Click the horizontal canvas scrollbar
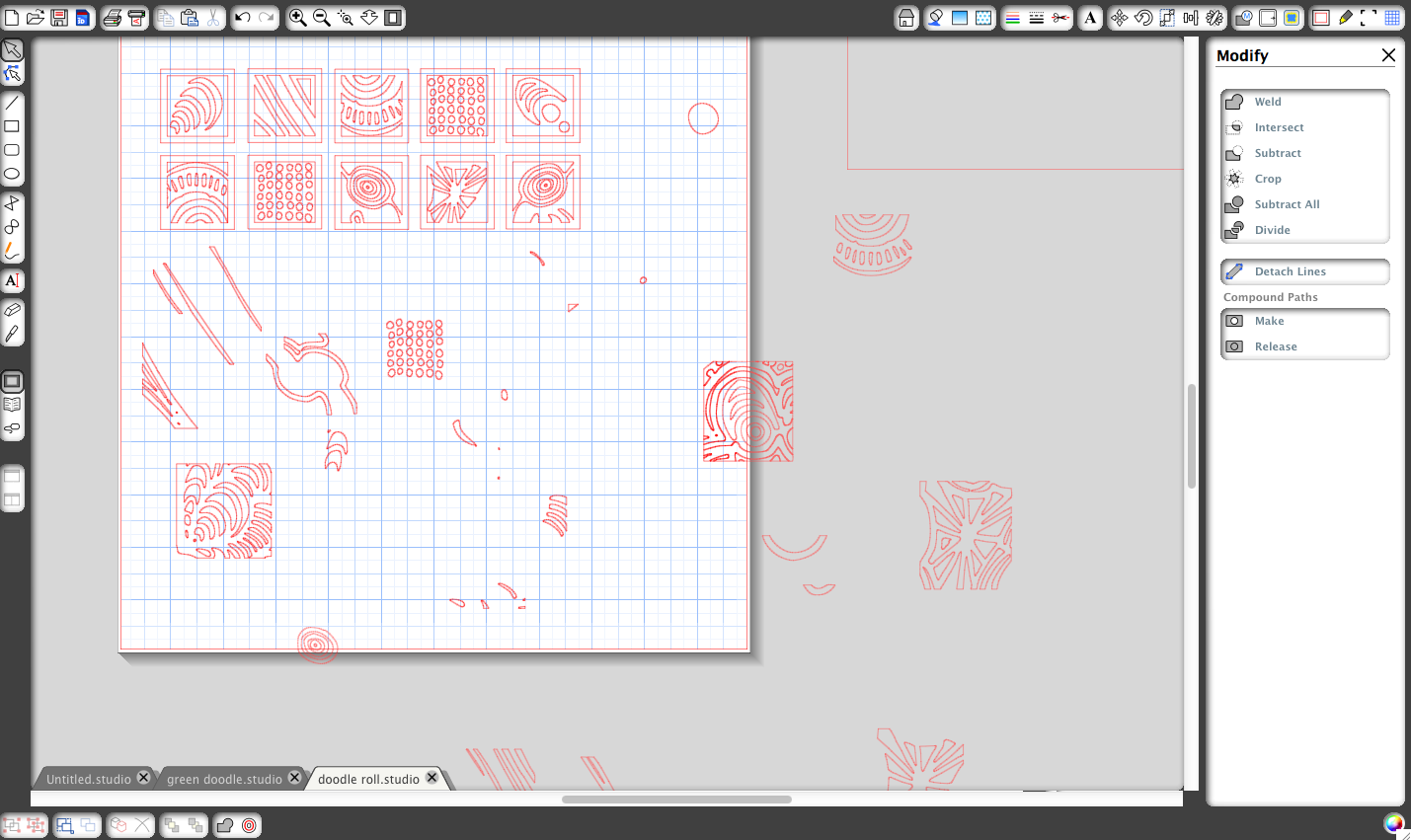The width and height of the screenshot is (1411, 840). click(x=676, y=800)
